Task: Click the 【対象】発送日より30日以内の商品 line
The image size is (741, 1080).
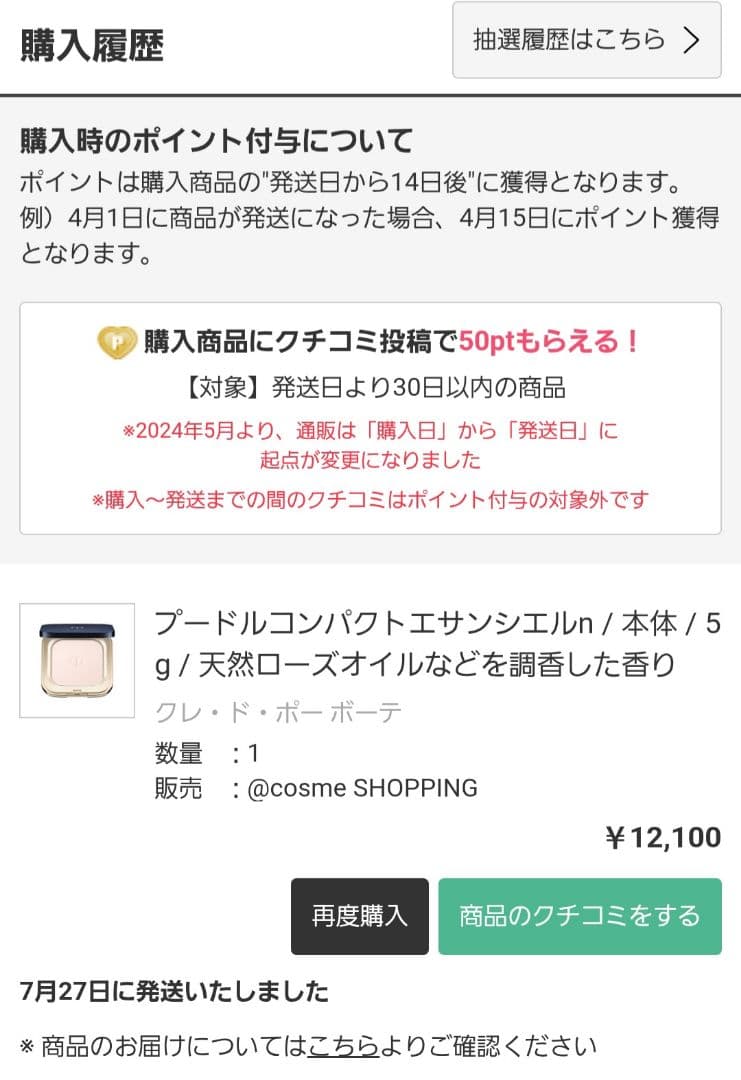Action: click(x=370, y=387)
